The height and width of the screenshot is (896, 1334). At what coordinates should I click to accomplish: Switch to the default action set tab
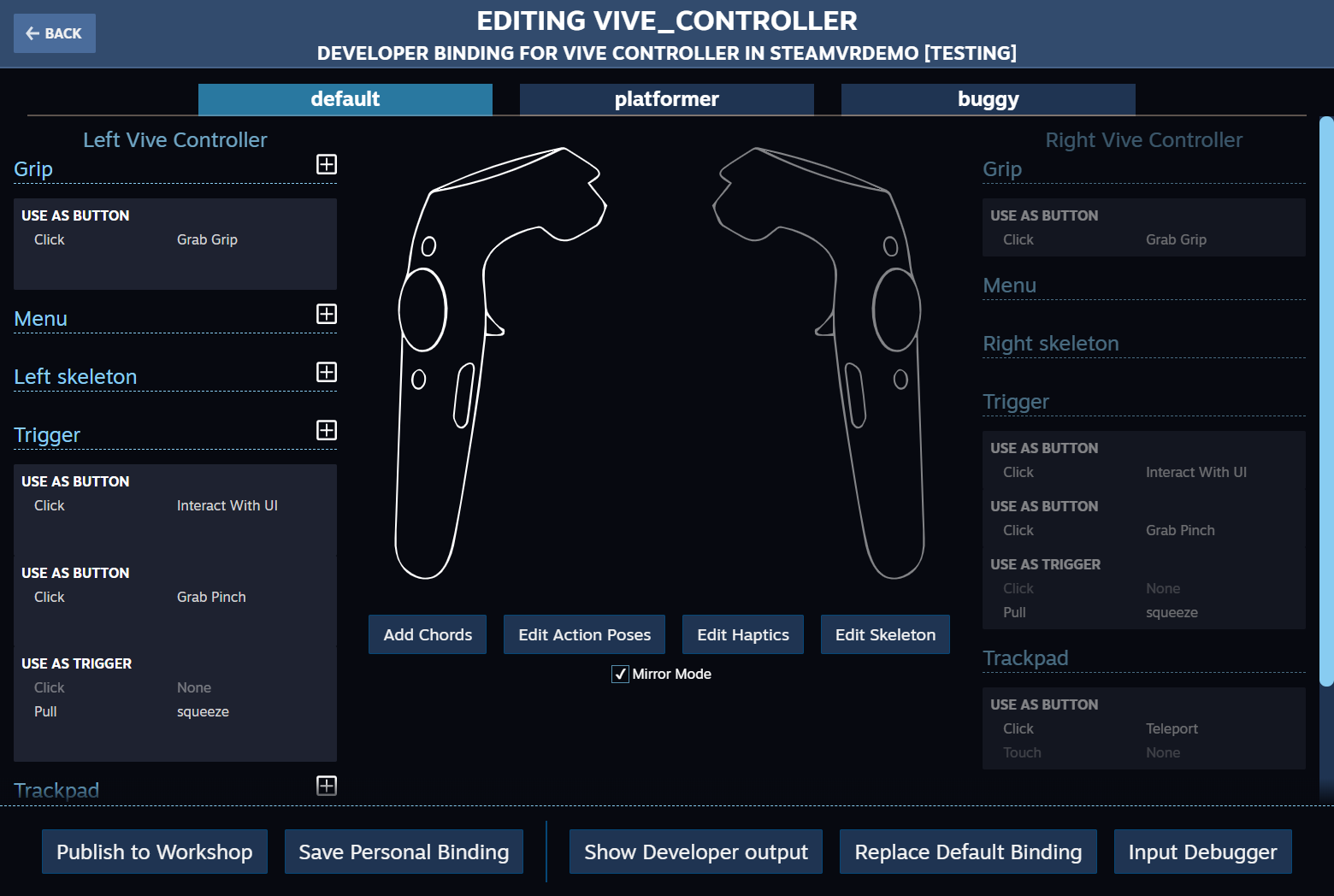(x=345, y=99)
